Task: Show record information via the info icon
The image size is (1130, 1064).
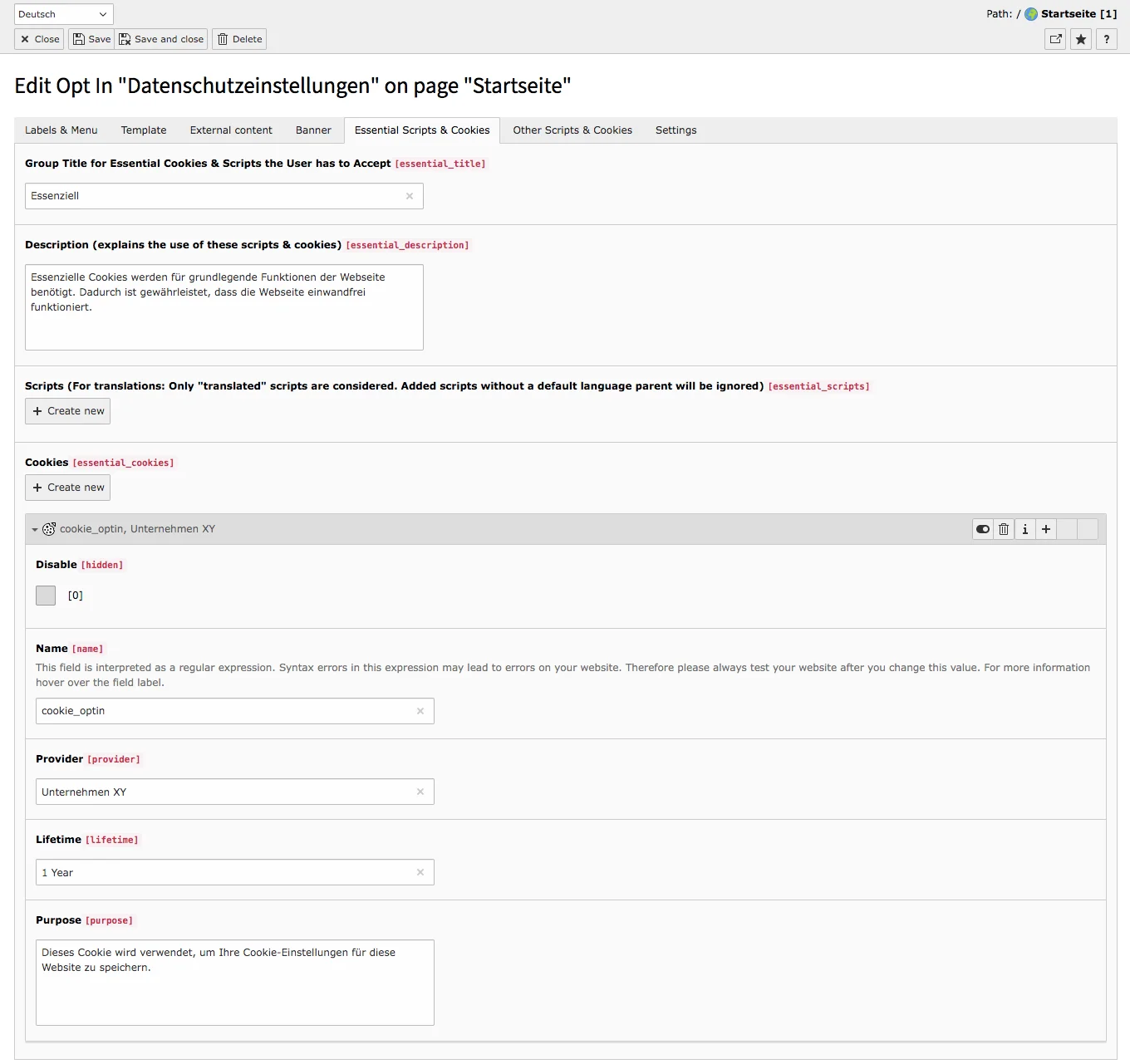Action: 1024,529
